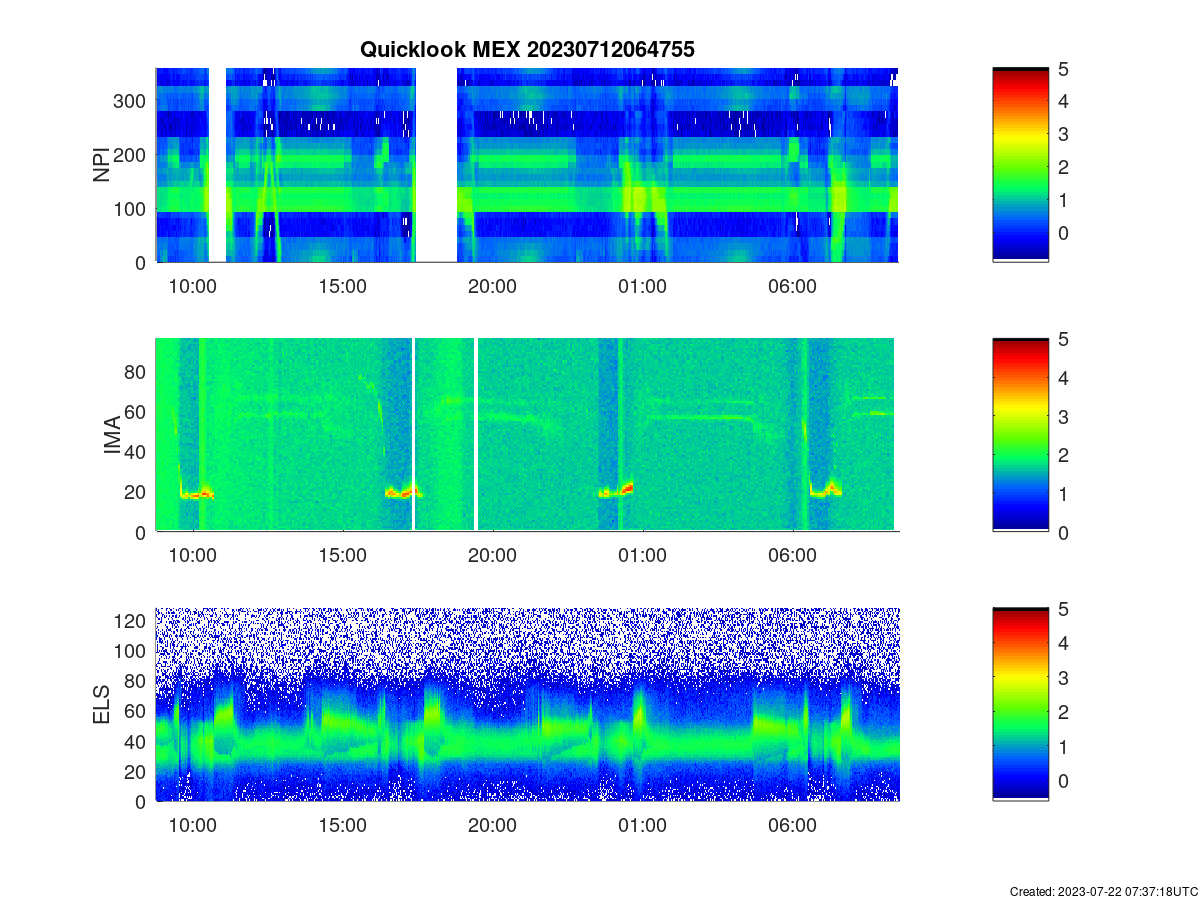Click the "80" tick on the IMA y-axis

coord(137,371)
